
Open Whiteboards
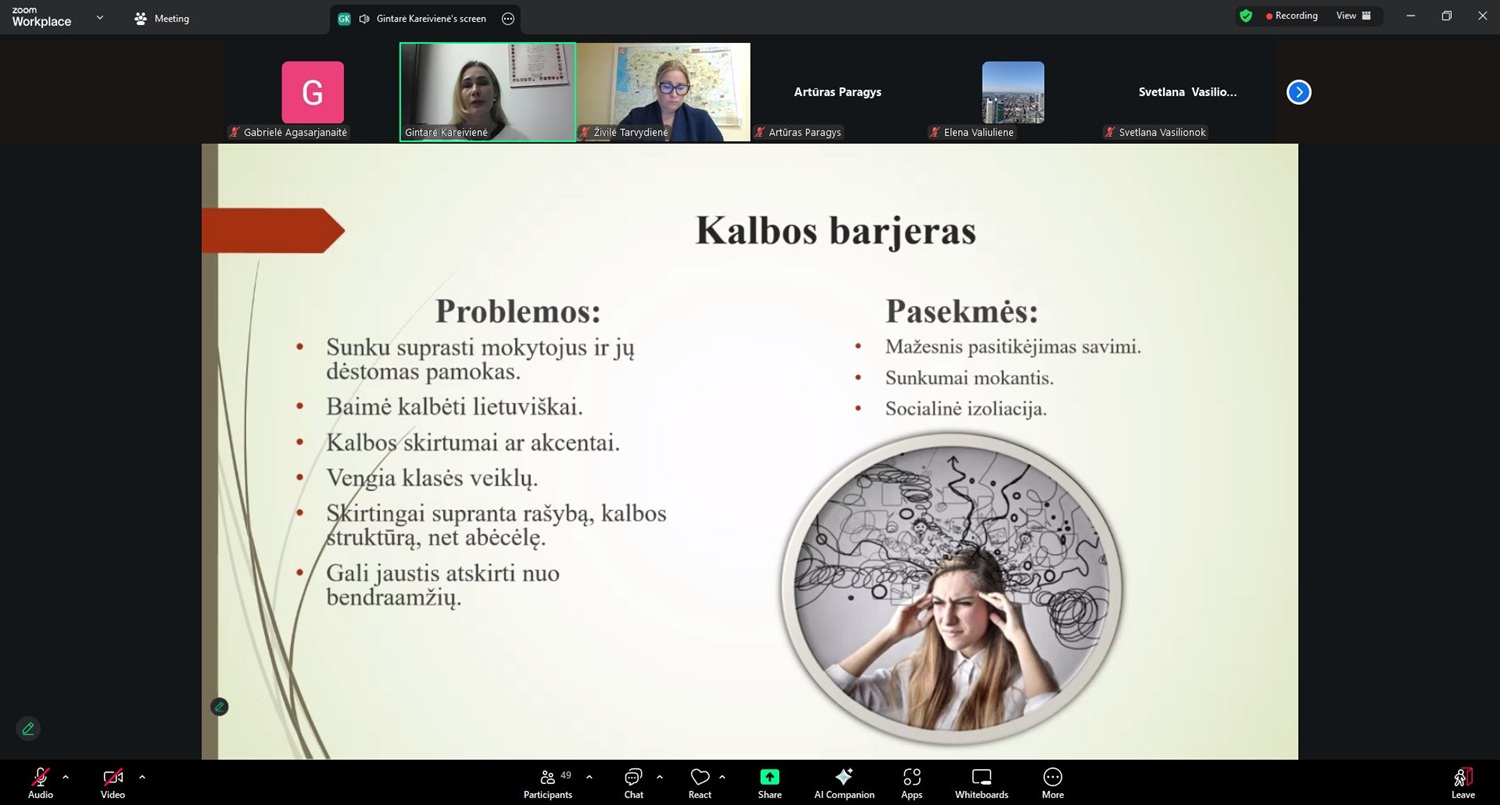981,782
